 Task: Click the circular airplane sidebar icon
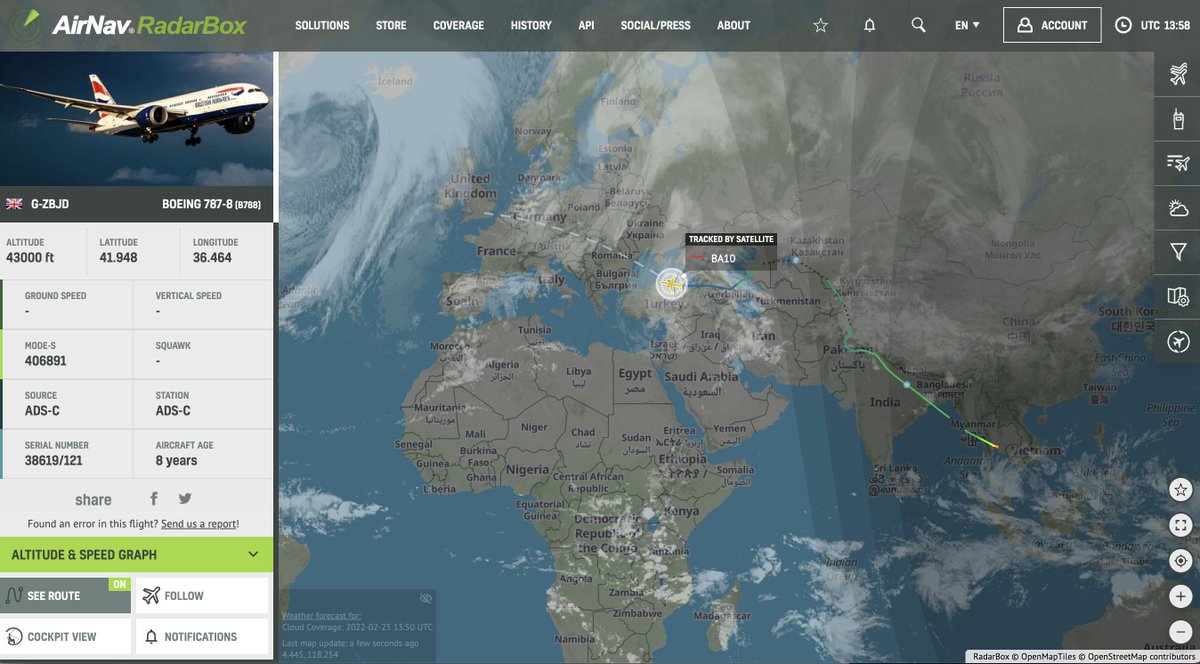coord(1178,342)
